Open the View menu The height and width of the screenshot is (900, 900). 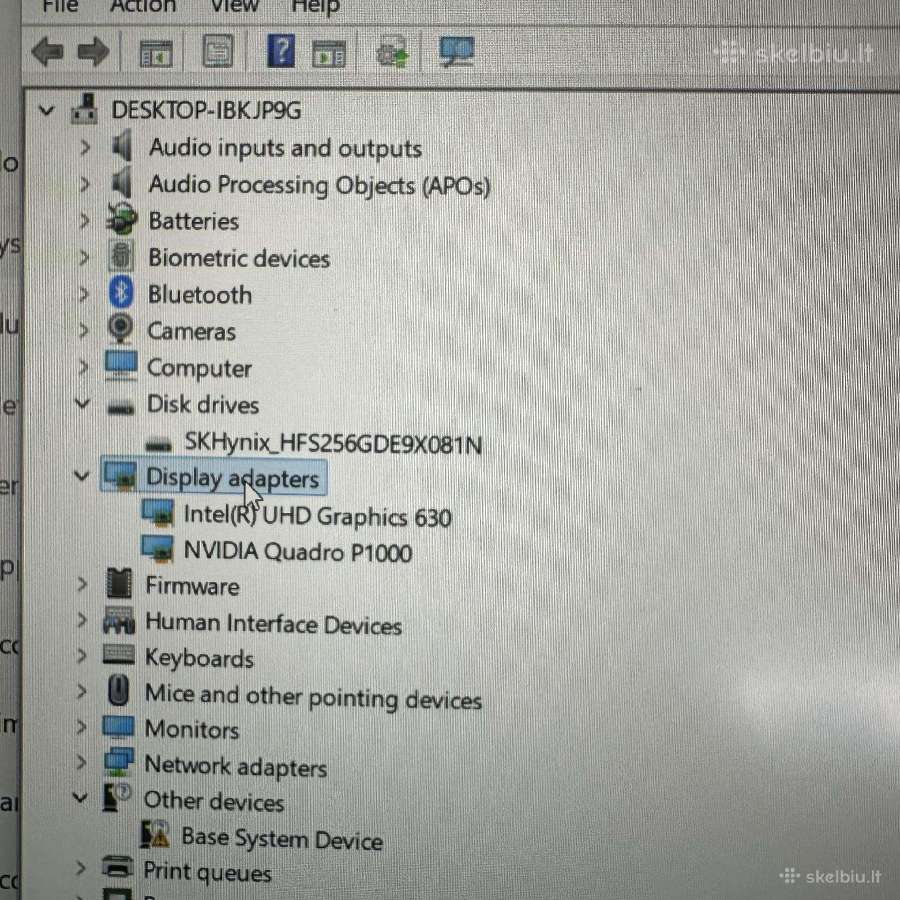pos(234,6)
